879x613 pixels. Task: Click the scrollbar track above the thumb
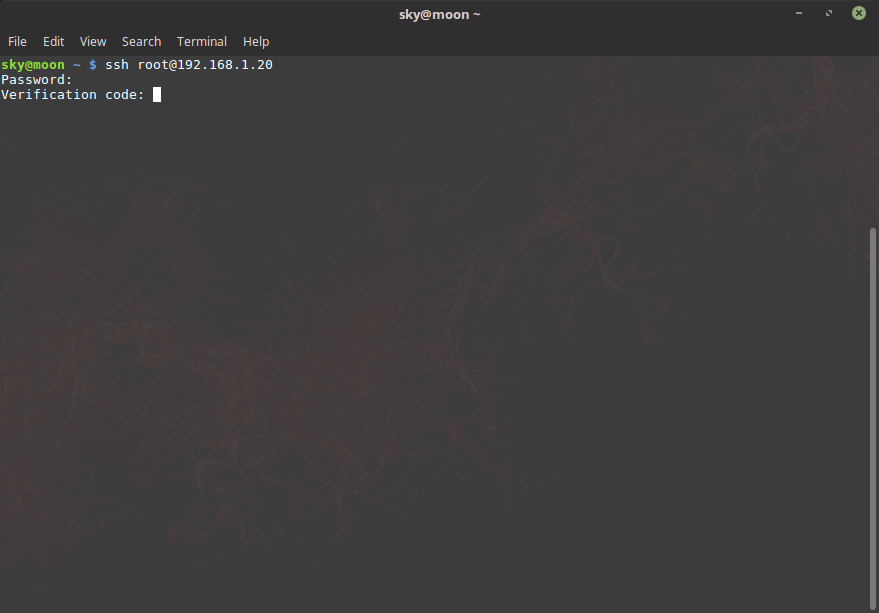pyautogui.click(x=873, y=140)
